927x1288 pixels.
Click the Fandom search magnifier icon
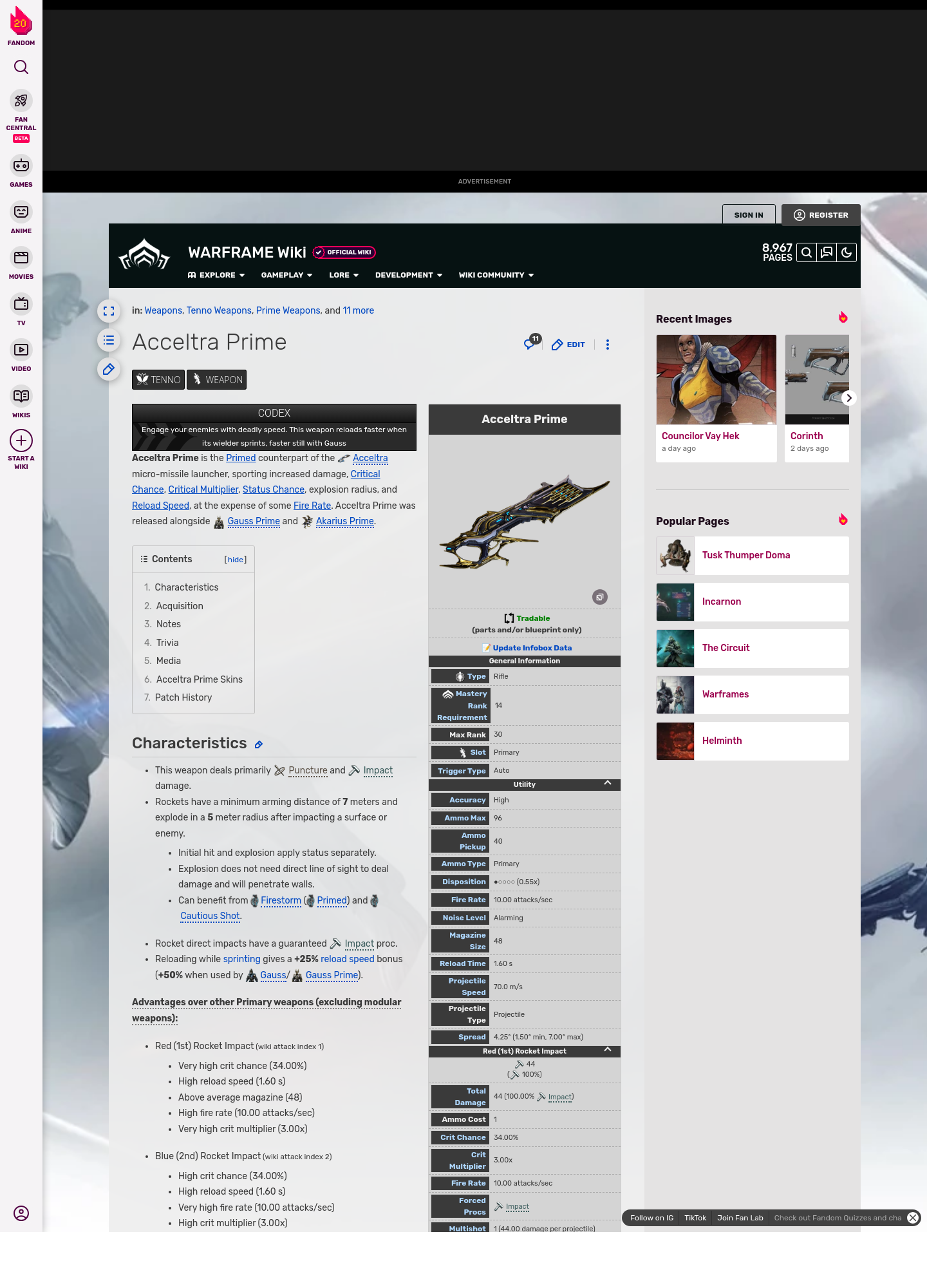(x=21, y=68)
